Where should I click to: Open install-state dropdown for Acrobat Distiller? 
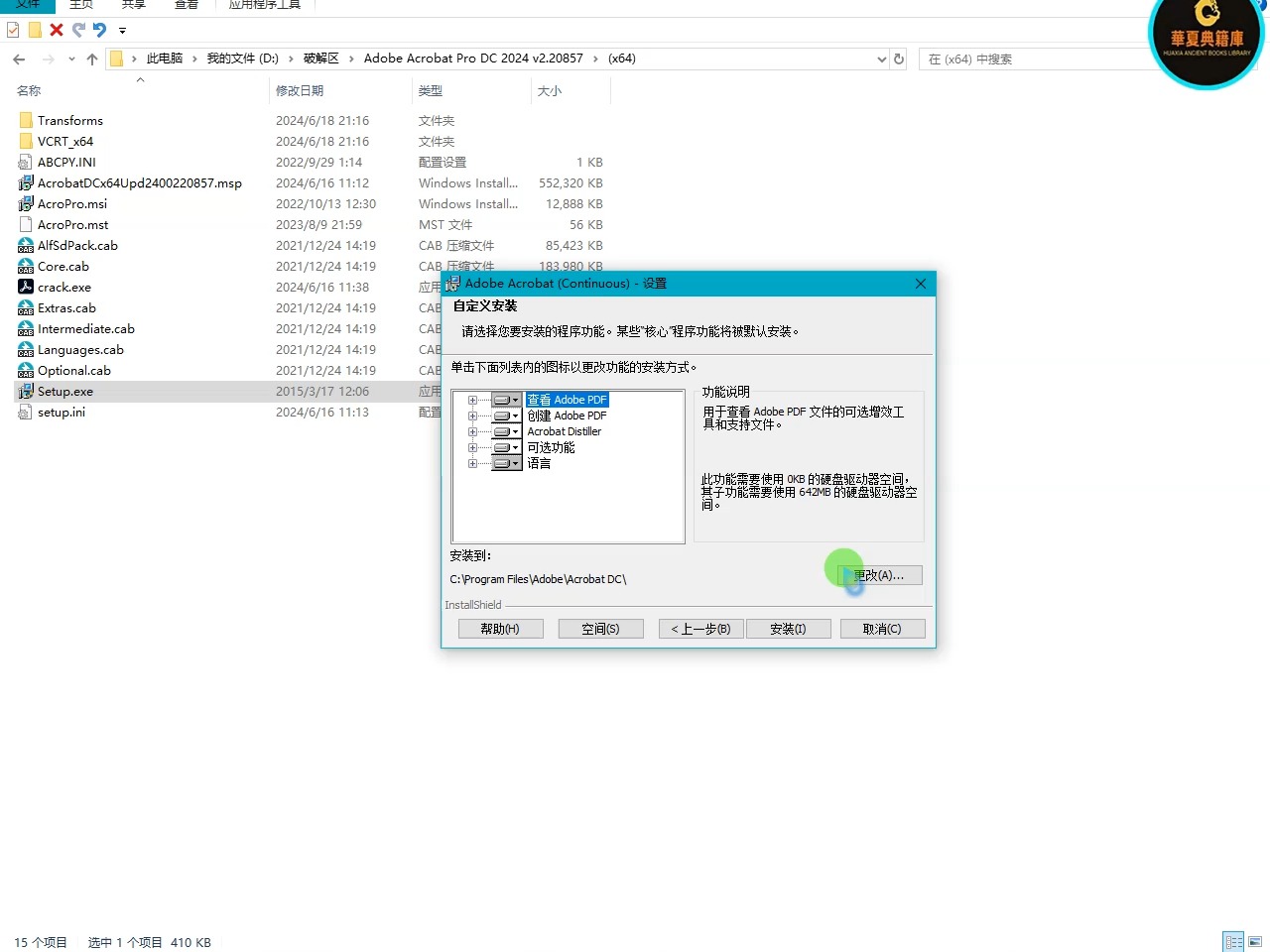(506, 432)
